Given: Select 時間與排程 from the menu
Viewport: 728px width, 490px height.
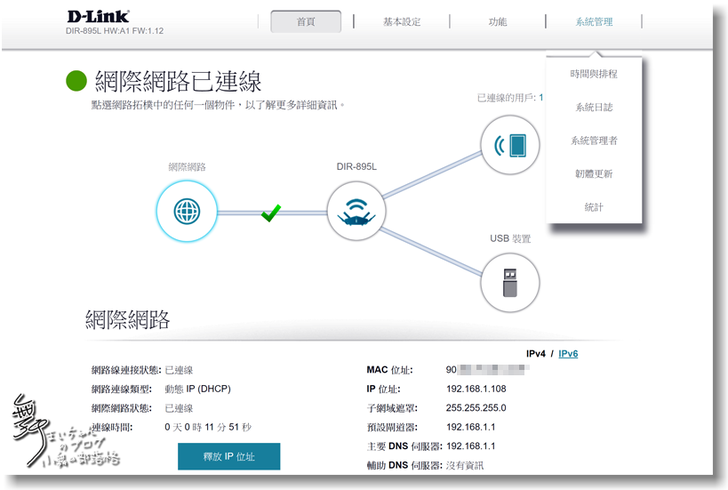Looking at the screenshot, I should (594, 74).
